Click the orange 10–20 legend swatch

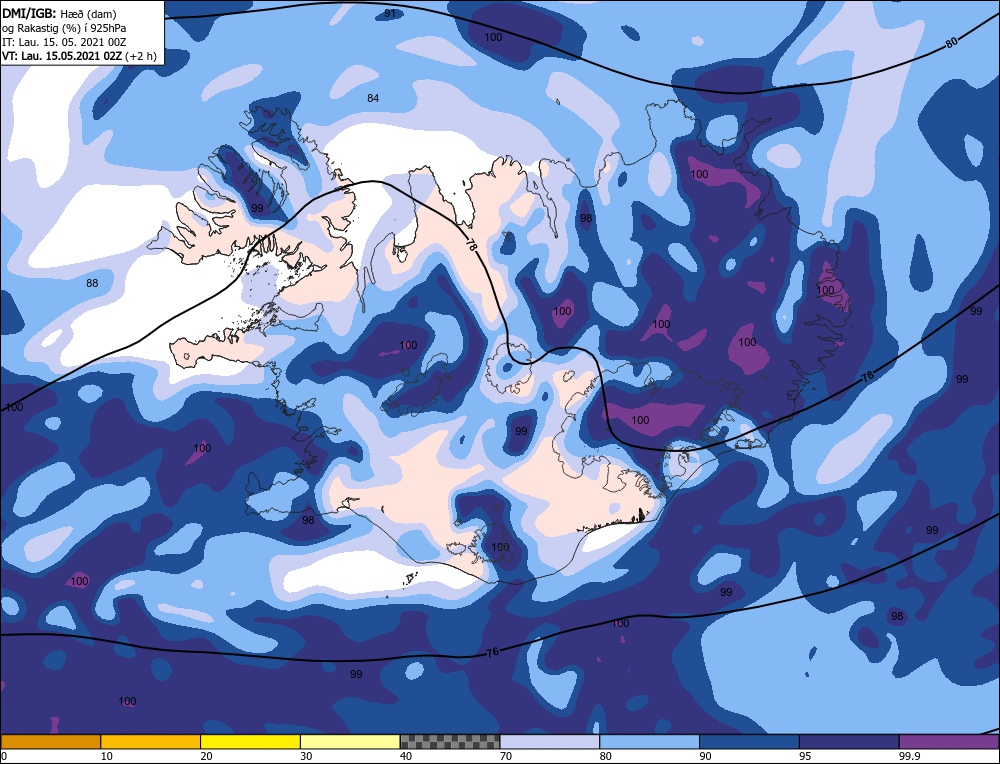tap(151, 741)
